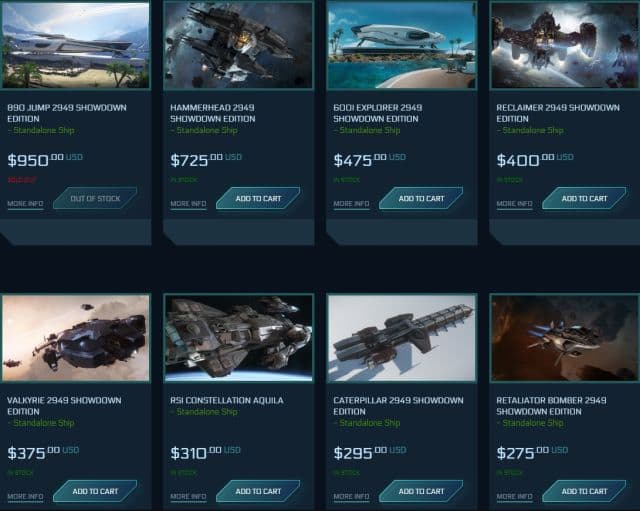
Task: Open More Info for Reclaimer
Action: tap(514, 204)
